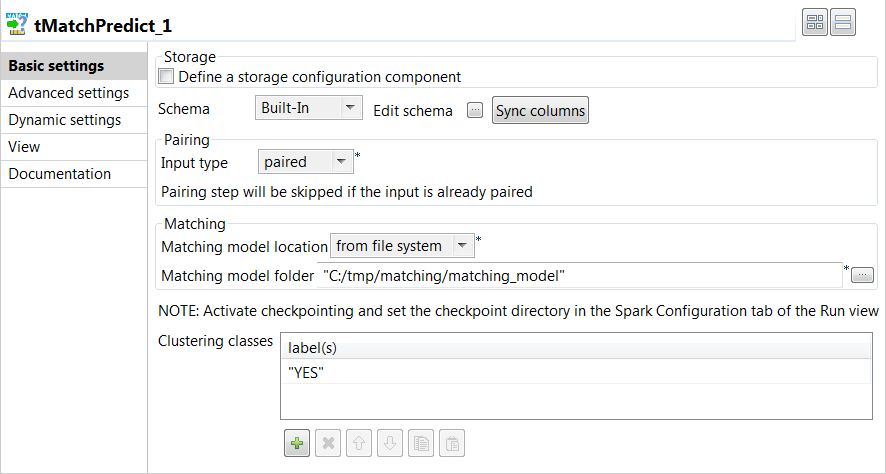This screenshot has width=886, height=474.
Task: Click the green plus add-row button
Action: (x=297, y=444)
